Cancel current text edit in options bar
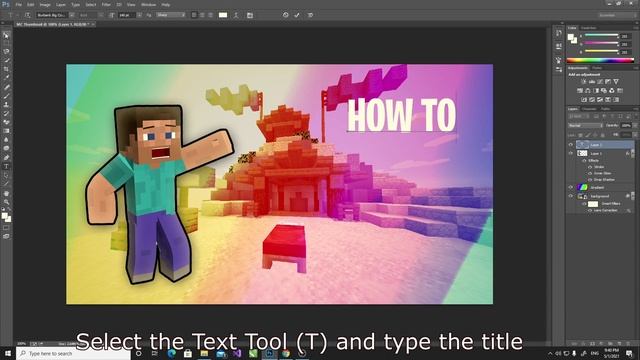640x360 pixels. tap(285, 15)
